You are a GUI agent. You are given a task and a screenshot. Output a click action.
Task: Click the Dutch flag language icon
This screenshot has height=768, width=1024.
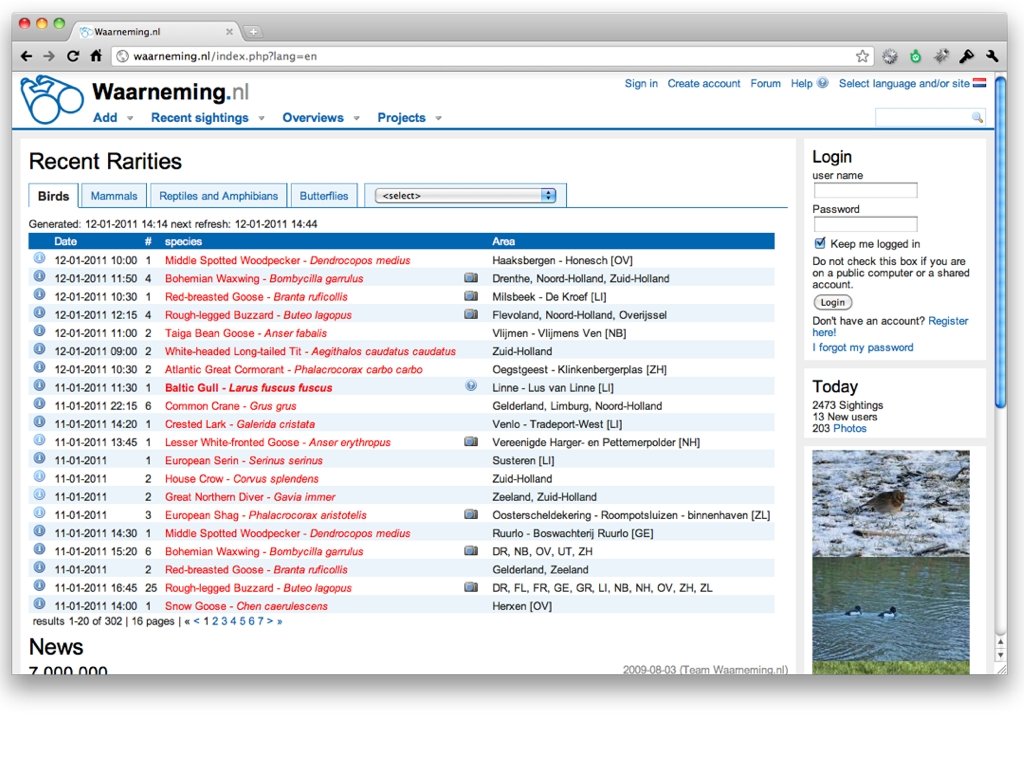click(x=980, y=83)
